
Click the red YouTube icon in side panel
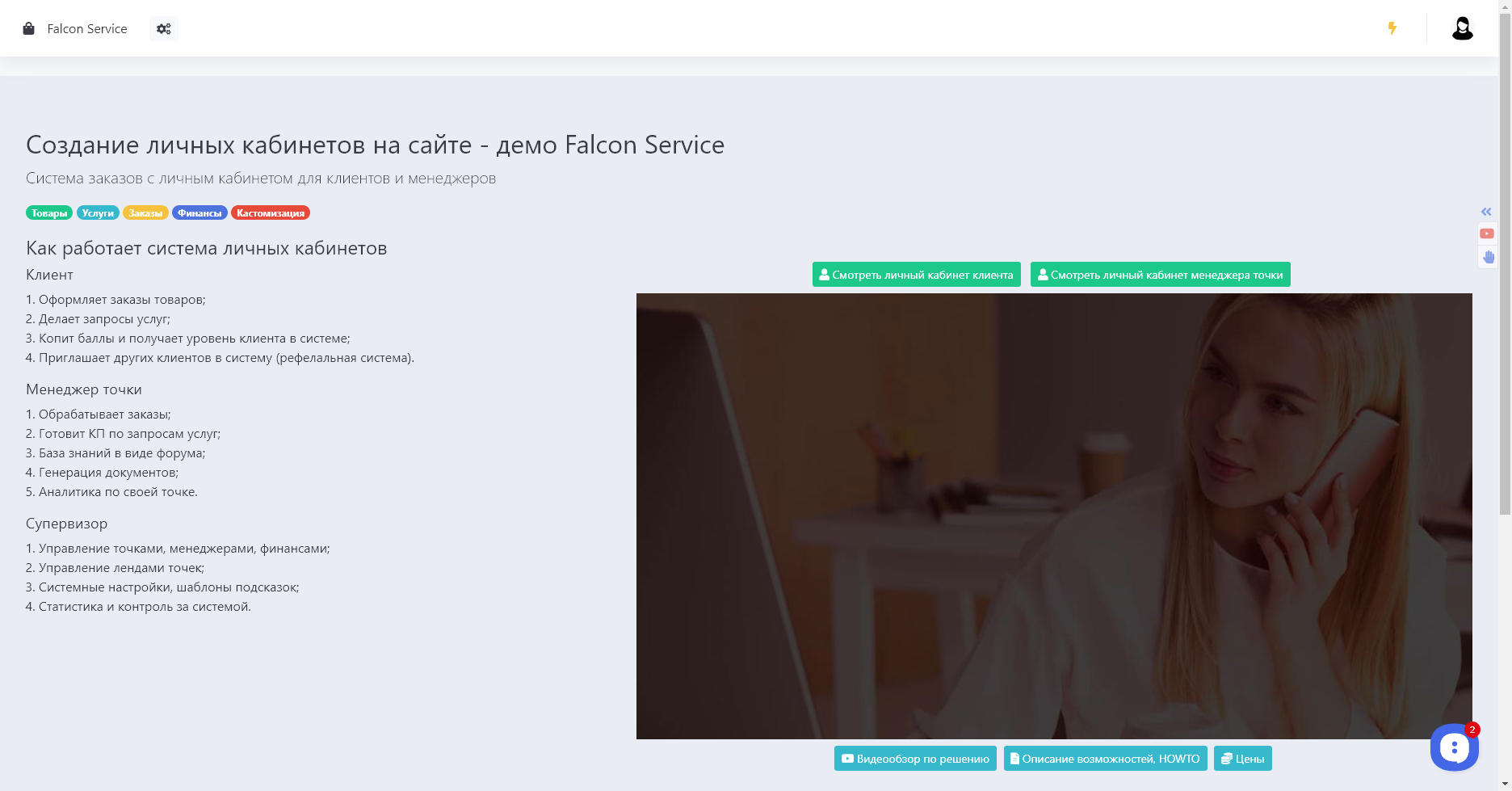click(1486, 234)
